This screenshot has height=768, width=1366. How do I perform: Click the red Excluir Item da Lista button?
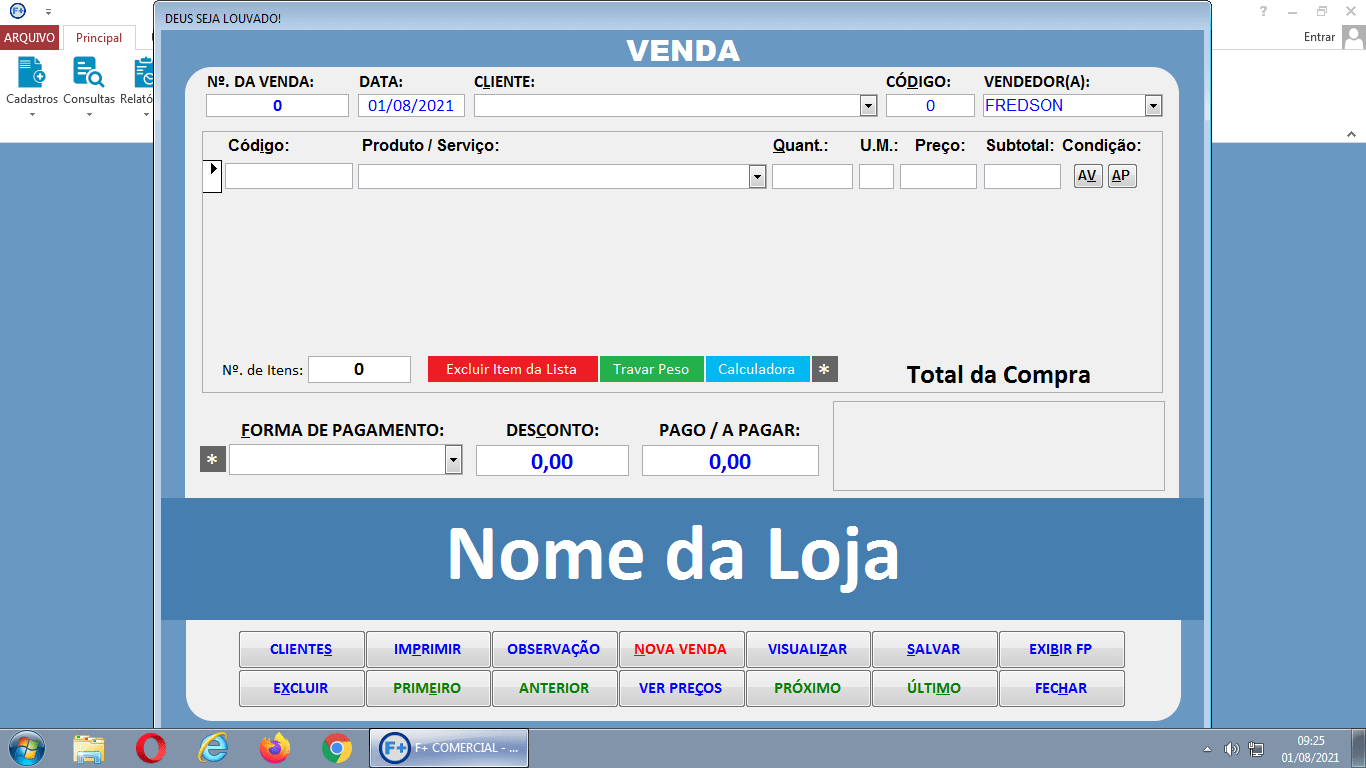(511, 369)
